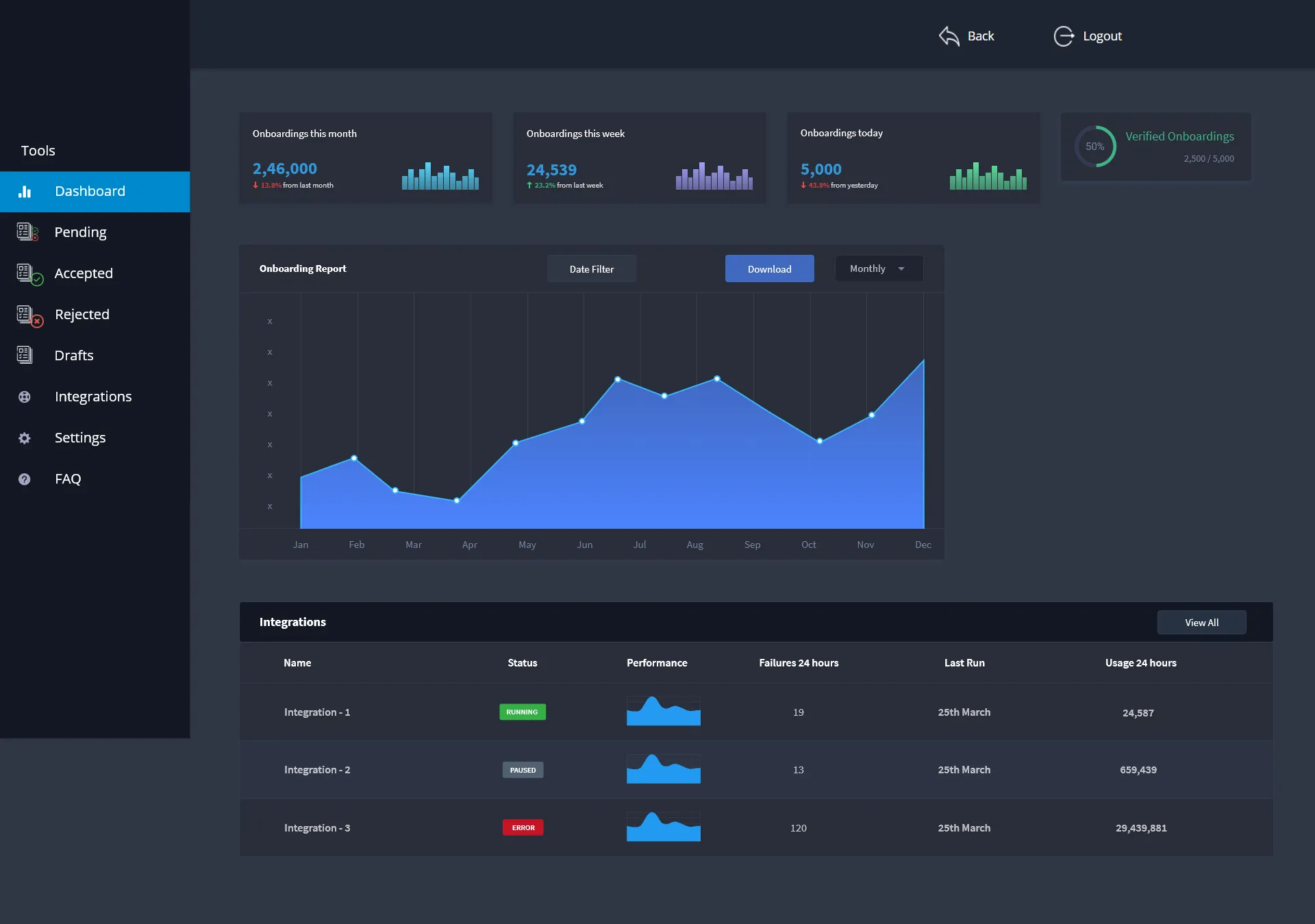Screen dimensions: 1315x924
Task: Click the Monthly dropdown arrow
Action: pos(901,269)
